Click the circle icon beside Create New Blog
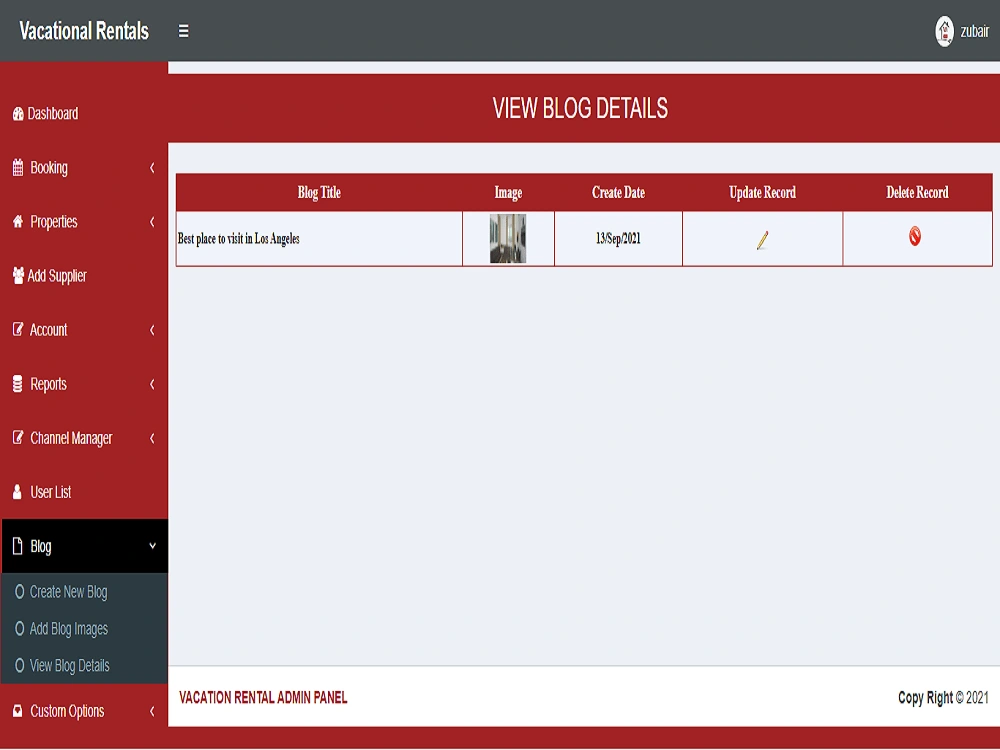The image size is (1000, 750). pyautogui.click(x=19, y=592)
